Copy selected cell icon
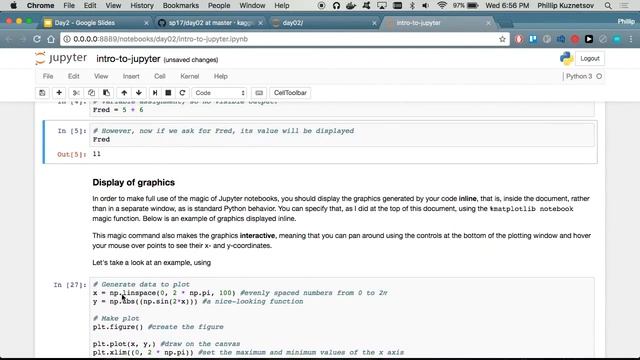This screenshot has width=640, height=360. [x=91, y=93]
